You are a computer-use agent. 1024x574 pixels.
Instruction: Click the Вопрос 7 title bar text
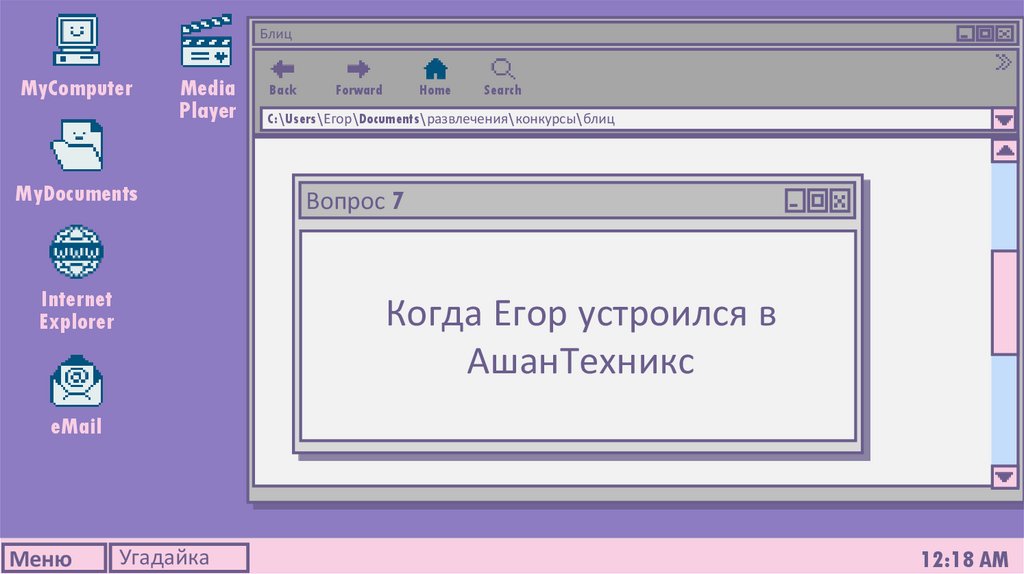(x=355, y=200)
